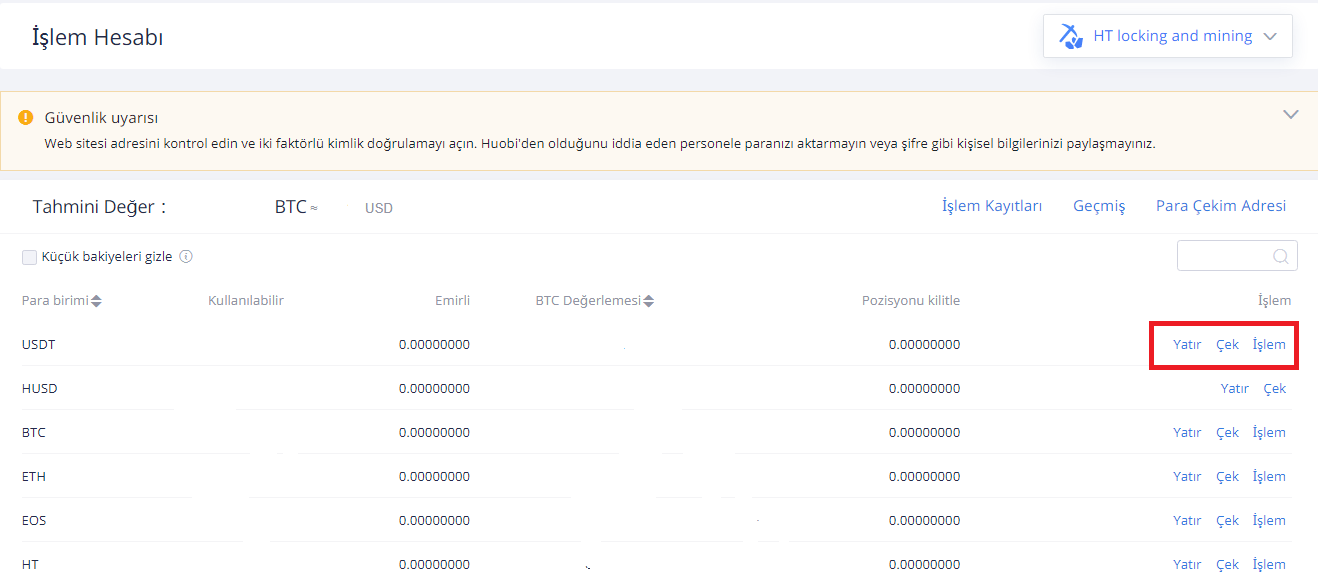Select the ETH currency name
1318x583 pixels.
34,477
